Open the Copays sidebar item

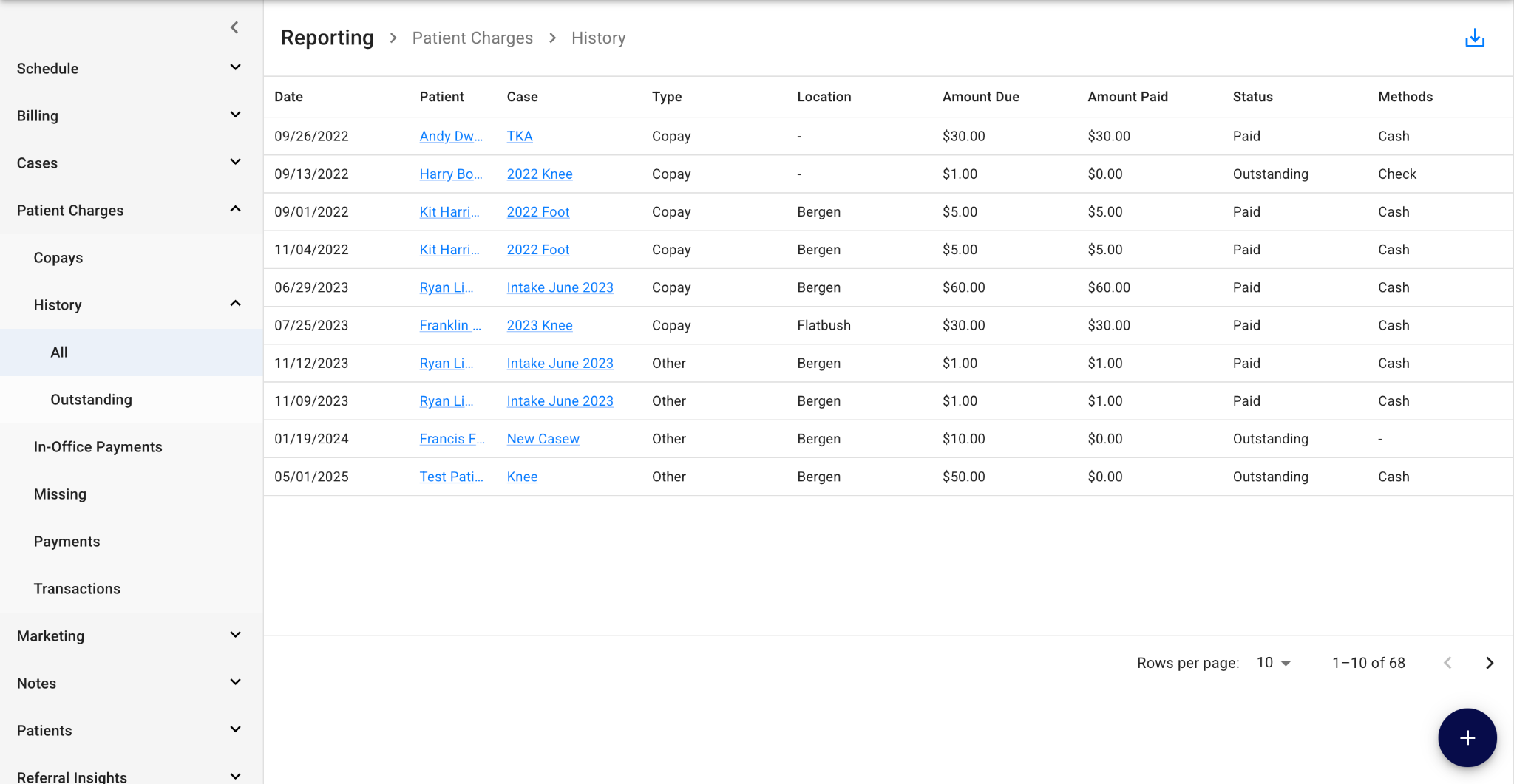58,258
